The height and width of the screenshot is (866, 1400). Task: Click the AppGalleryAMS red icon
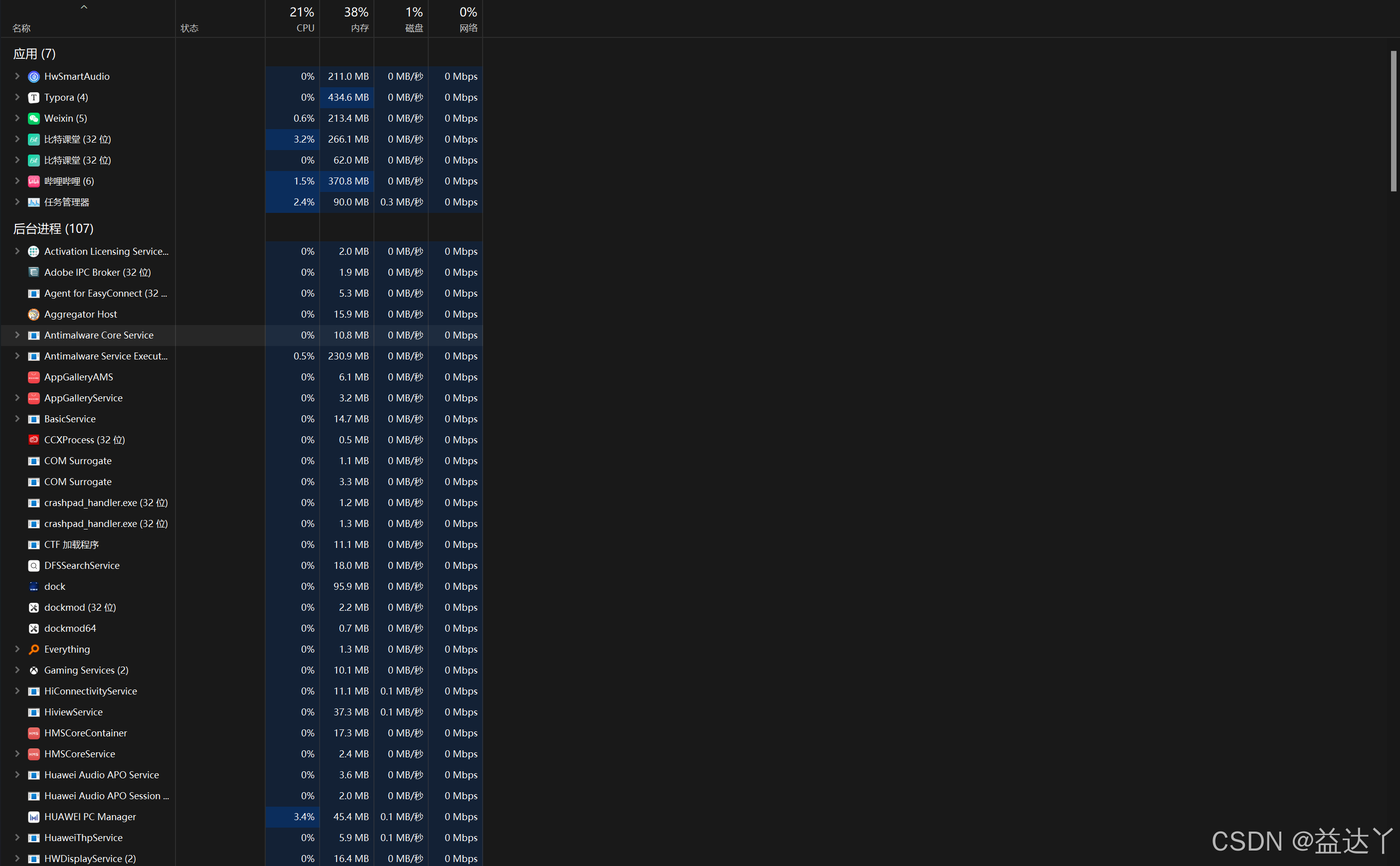[x=34, y=377]
